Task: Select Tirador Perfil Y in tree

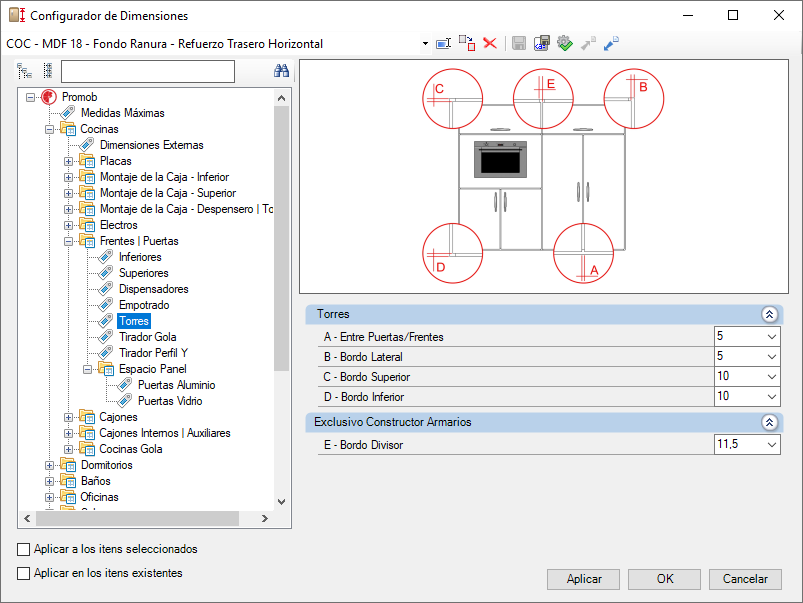Action: coord(153,352)
